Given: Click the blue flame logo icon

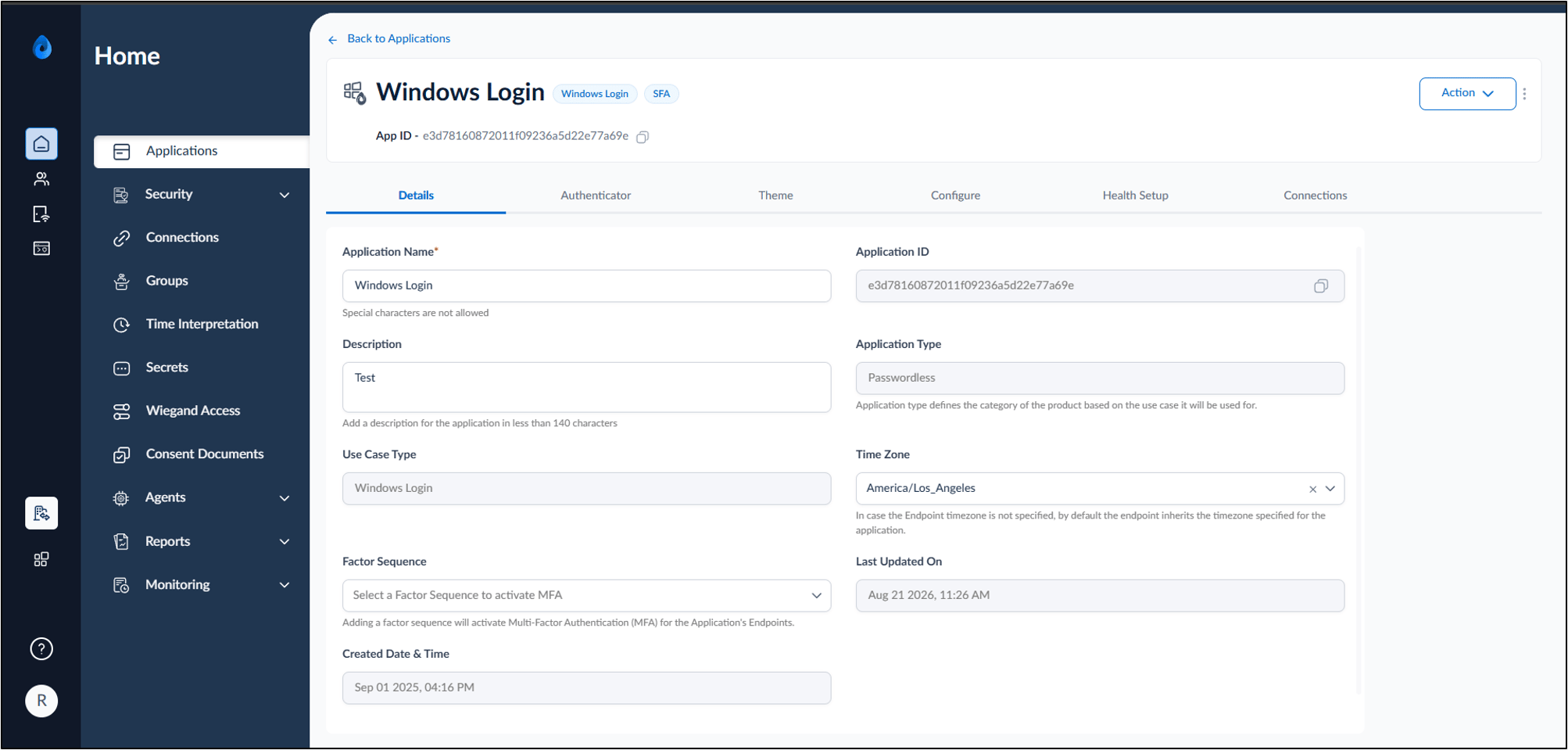Looking at the screenshot, I should tap(42, 48).
